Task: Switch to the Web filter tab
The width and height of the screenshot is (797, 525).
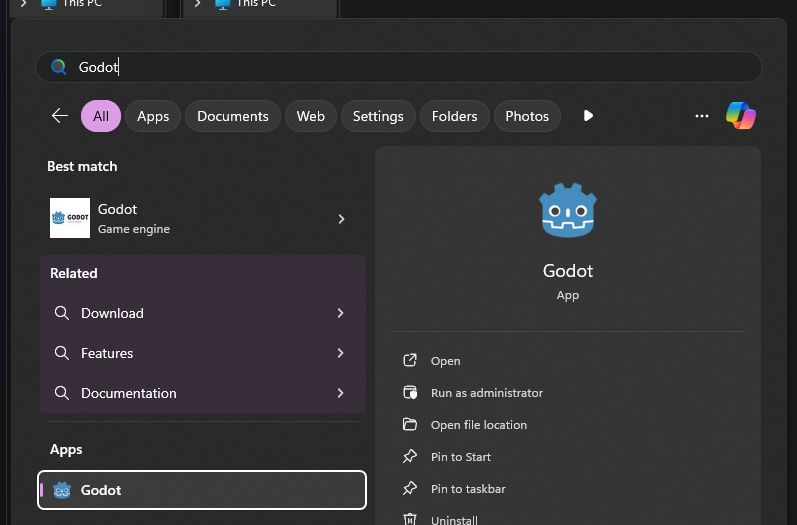Action: coord(311,116)
